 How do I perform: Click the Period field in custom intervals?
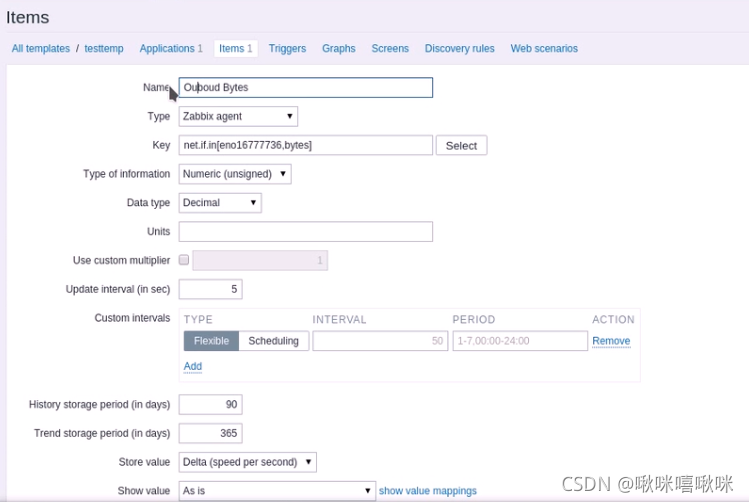[520, 341]
